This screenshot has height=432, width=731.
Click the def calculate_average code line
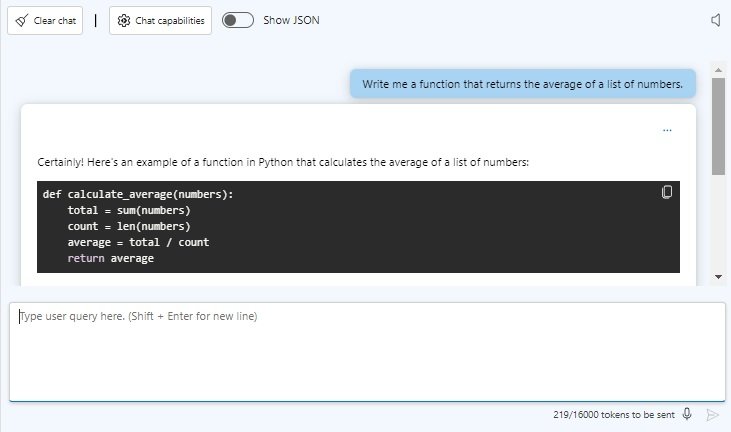(x=138, y=194)
